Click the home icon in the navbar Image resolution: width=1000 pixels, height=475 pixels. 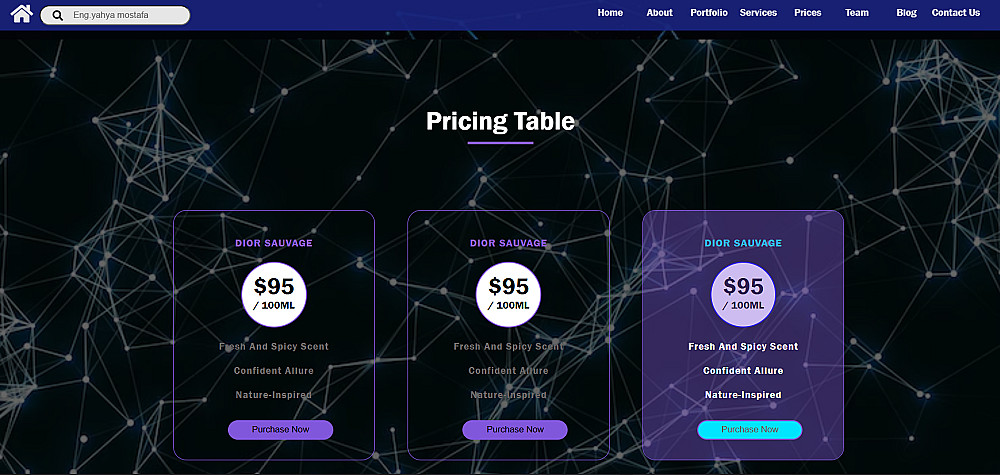22,14
